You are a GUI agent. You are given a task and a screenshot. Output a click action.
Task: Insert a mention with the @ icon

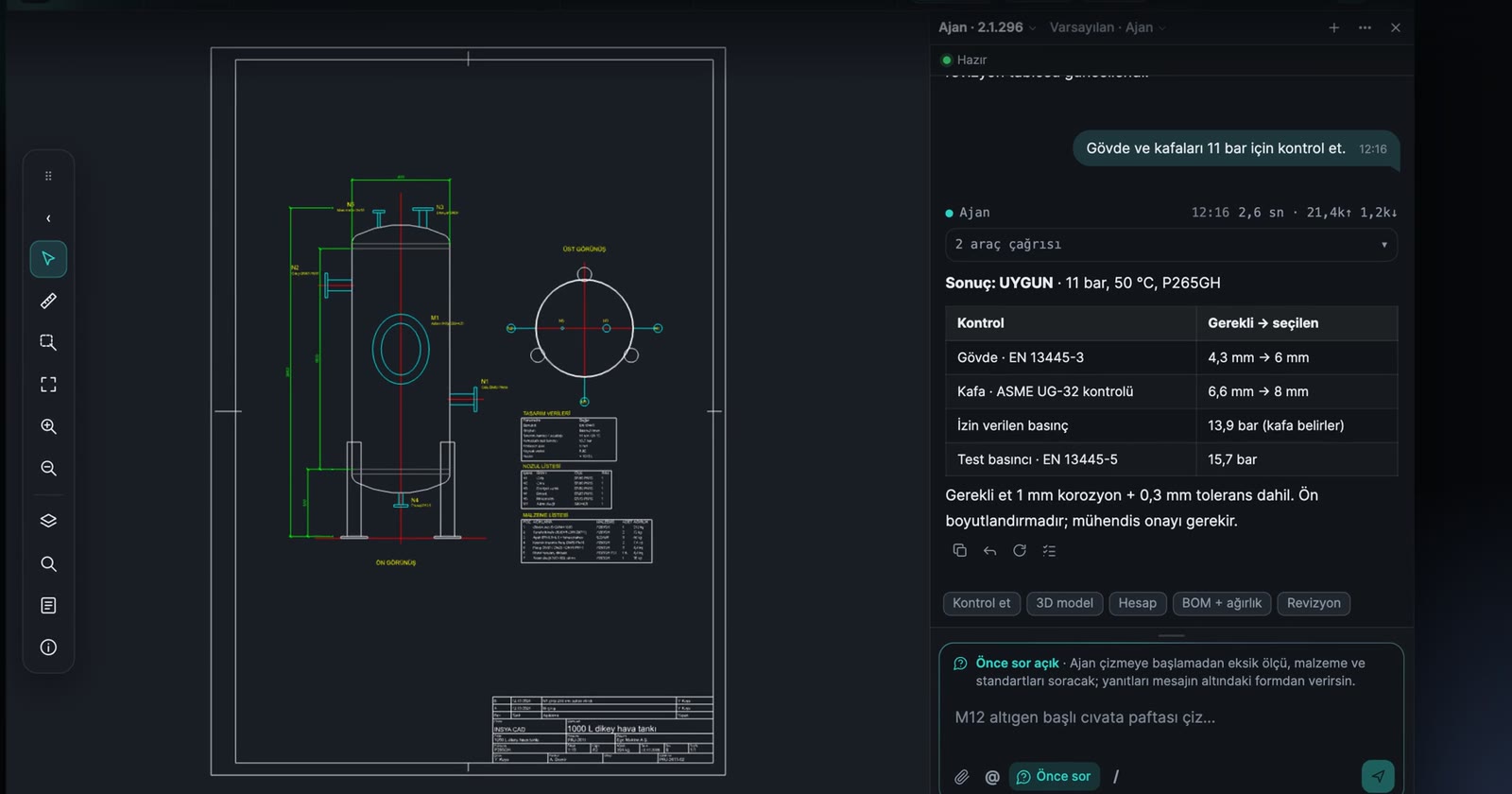(x=992, y=777)
